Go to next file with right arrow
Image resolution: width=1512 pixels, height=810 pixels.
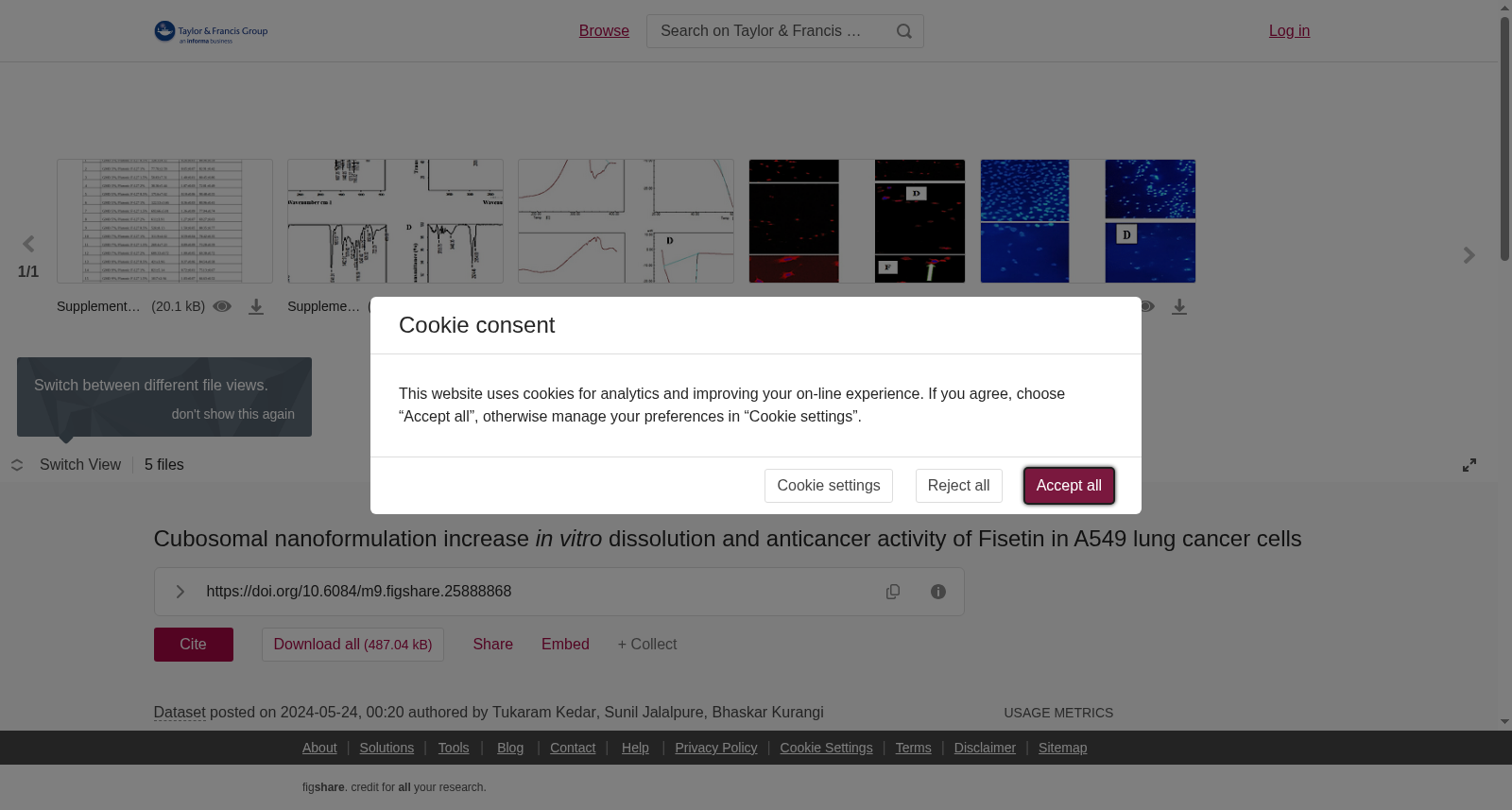[x=1469, y=255]
